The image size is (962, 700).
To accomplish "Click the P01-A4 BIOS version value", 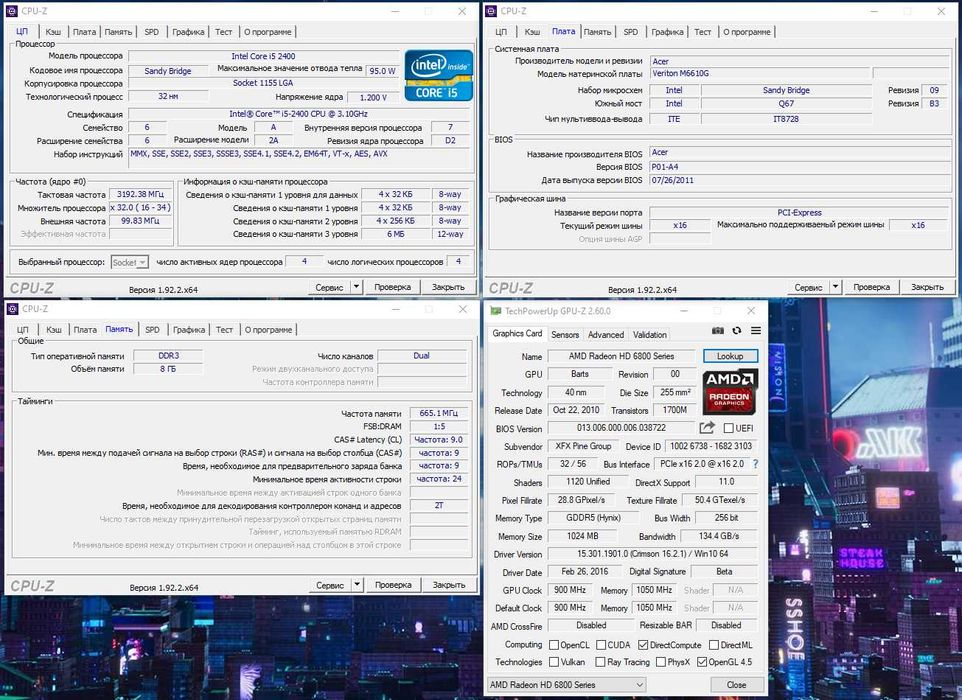I will click(x=799, y=167).
